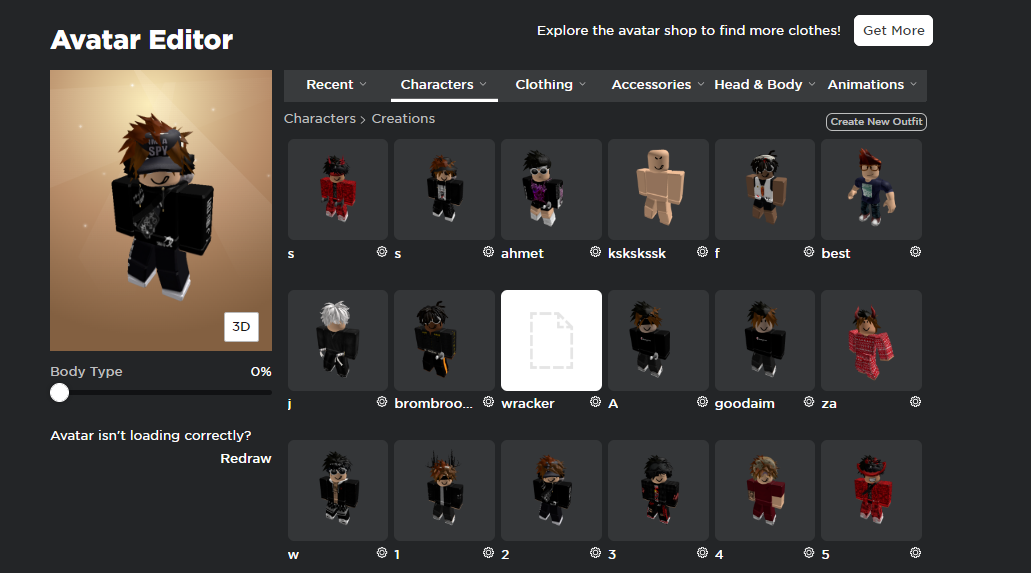Image resolution: width=1031 pixels, height=573 pixels.
Task: Open settings gear for goodaim outfit
Action: click(809, 402)
